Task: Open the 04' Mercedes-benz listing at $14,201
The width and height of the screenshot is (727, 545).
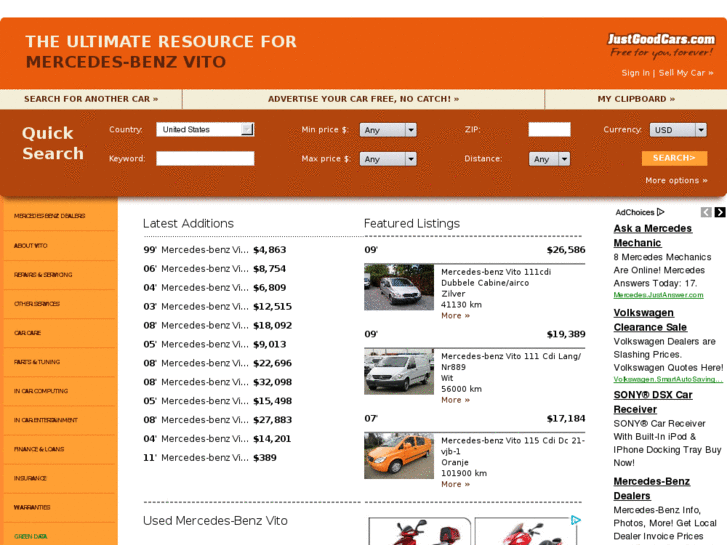Action: pos(217,439)
